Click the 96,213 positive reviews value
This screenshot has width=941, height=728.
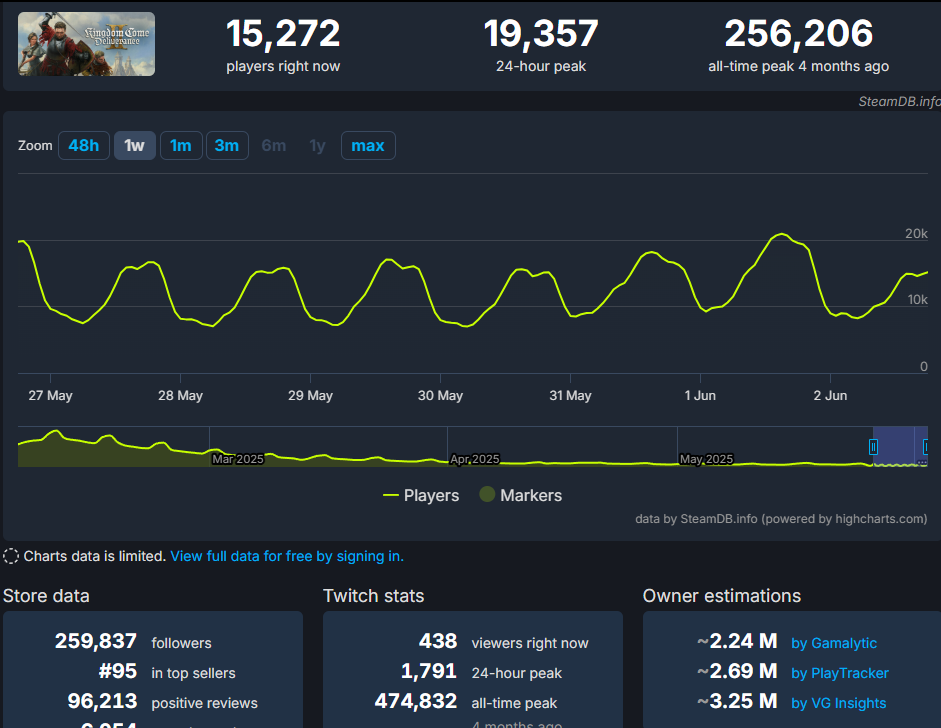pos(103,701)
